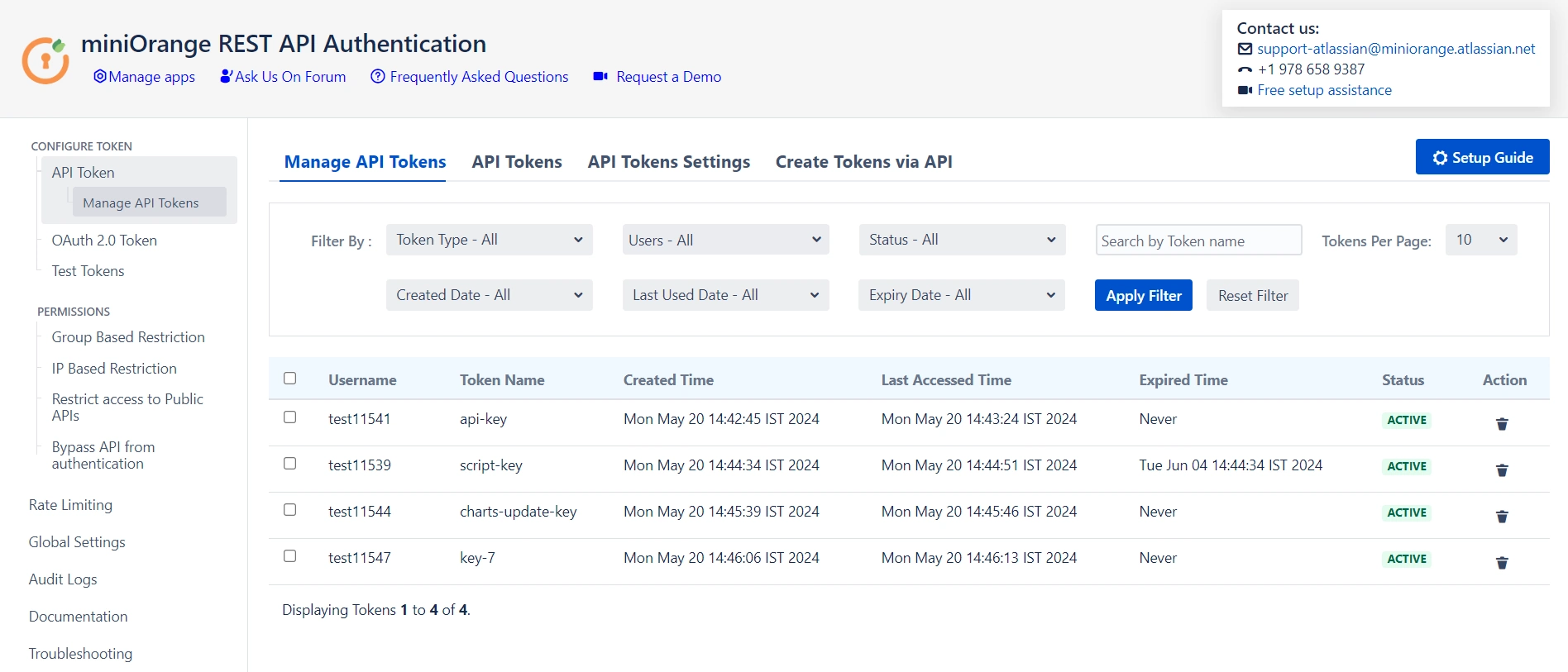Change the Tokens Per Page dropdown
Screen dimensions: 1568x672
(x=1481, y=240)
